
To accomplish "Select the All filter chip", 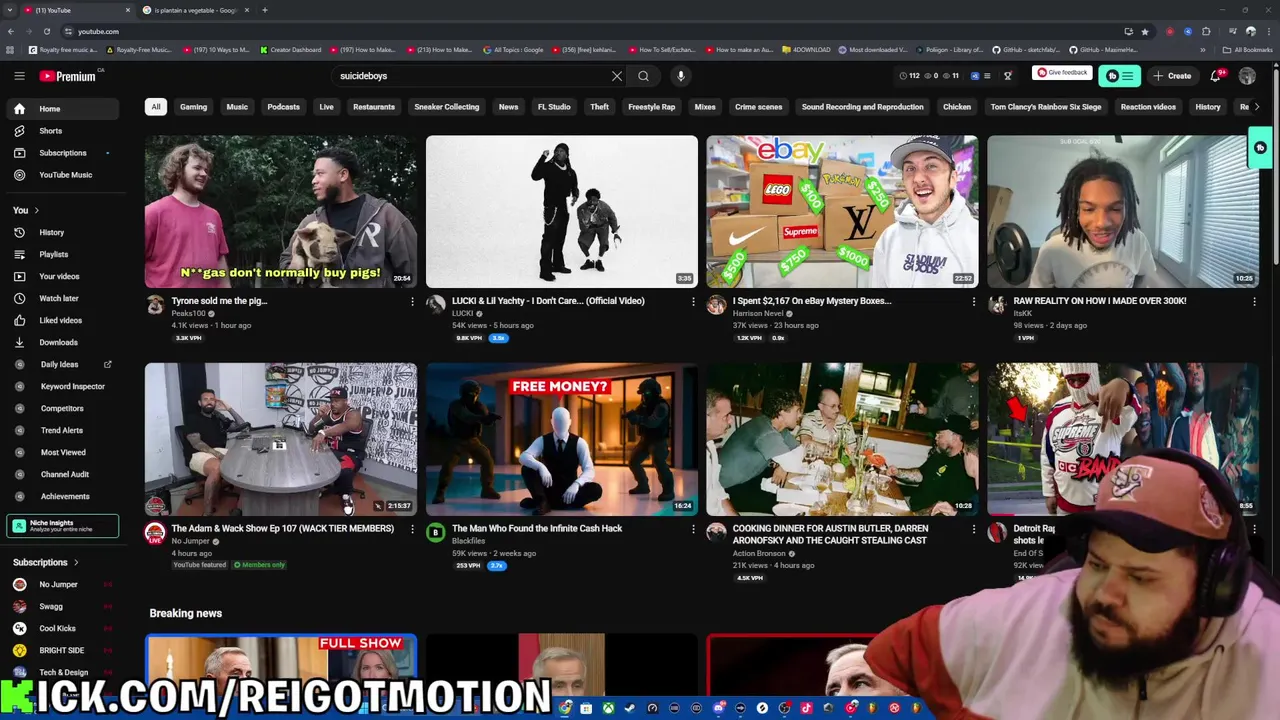I will click(155, 107).
